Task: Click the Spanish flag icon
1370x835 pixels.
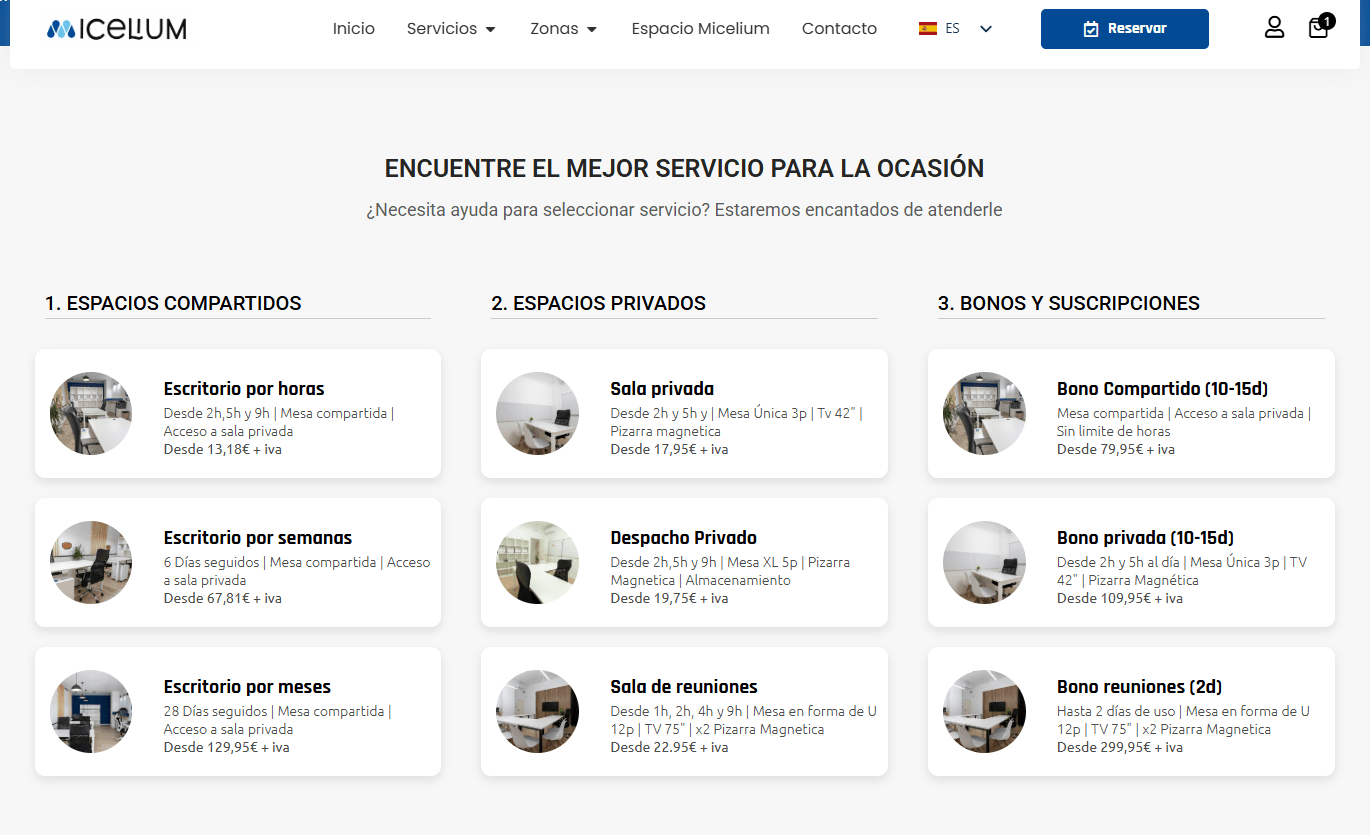Action: pyautogui.click(x=927, y=29)
